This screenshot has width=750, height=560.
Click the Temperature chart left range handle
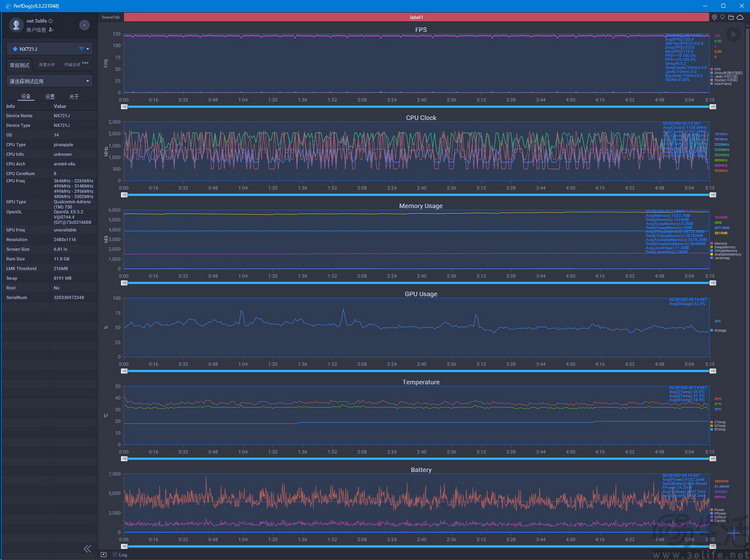(124, 459)
